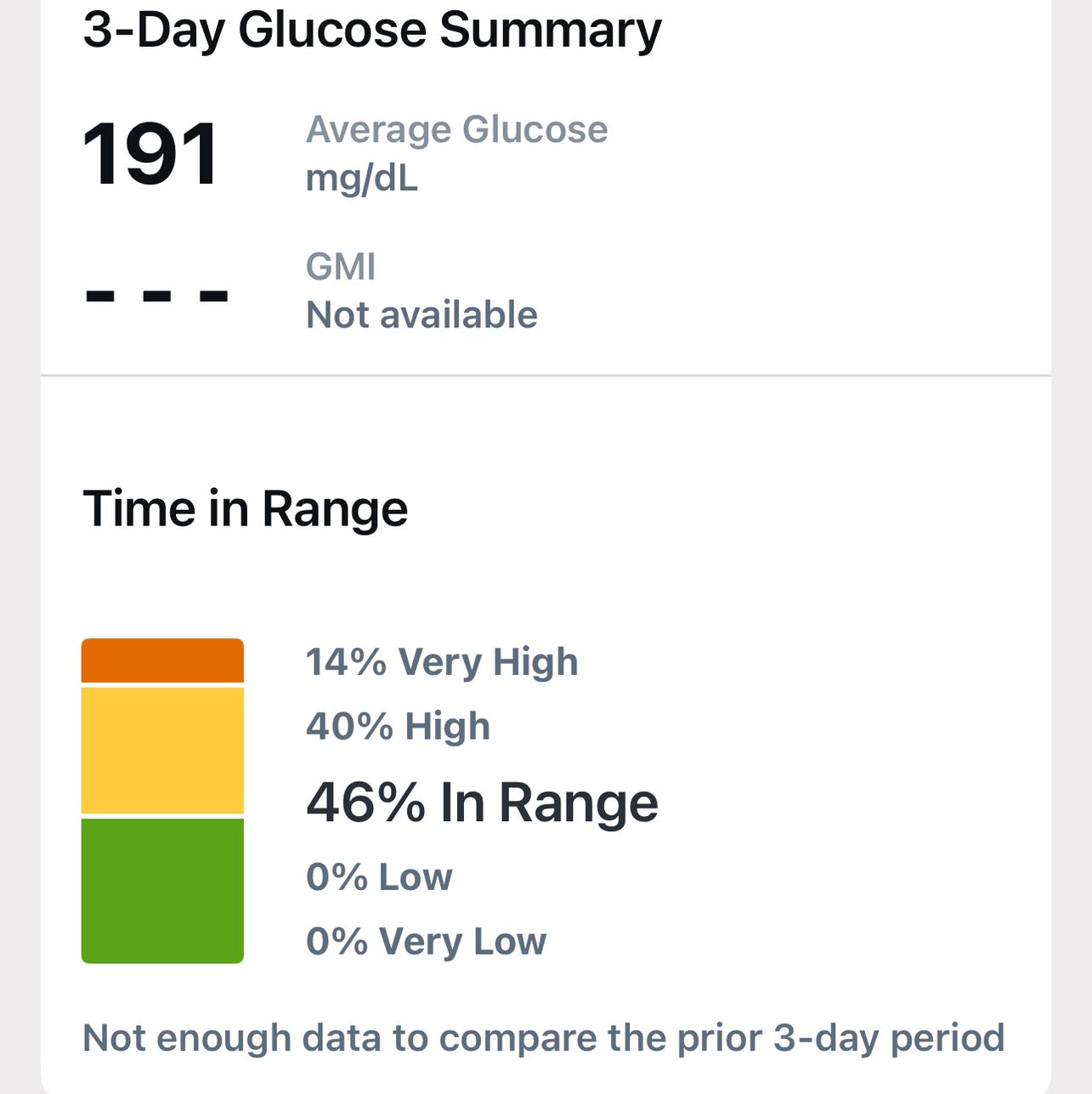Tap the mg/dL unit text
The width and height of the screenshot is (1092, 1094).
click(361, 179)
